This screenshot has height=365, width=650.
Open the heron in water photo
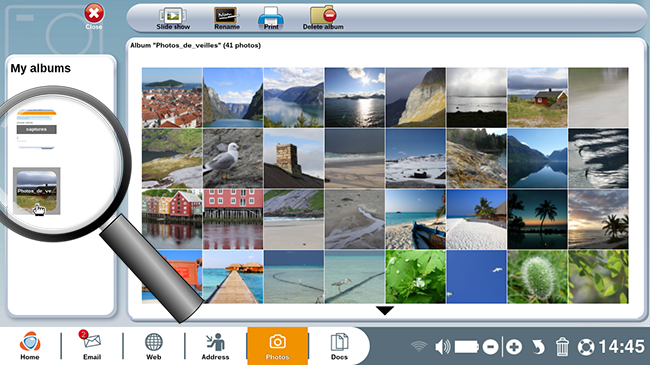[355, 277]
